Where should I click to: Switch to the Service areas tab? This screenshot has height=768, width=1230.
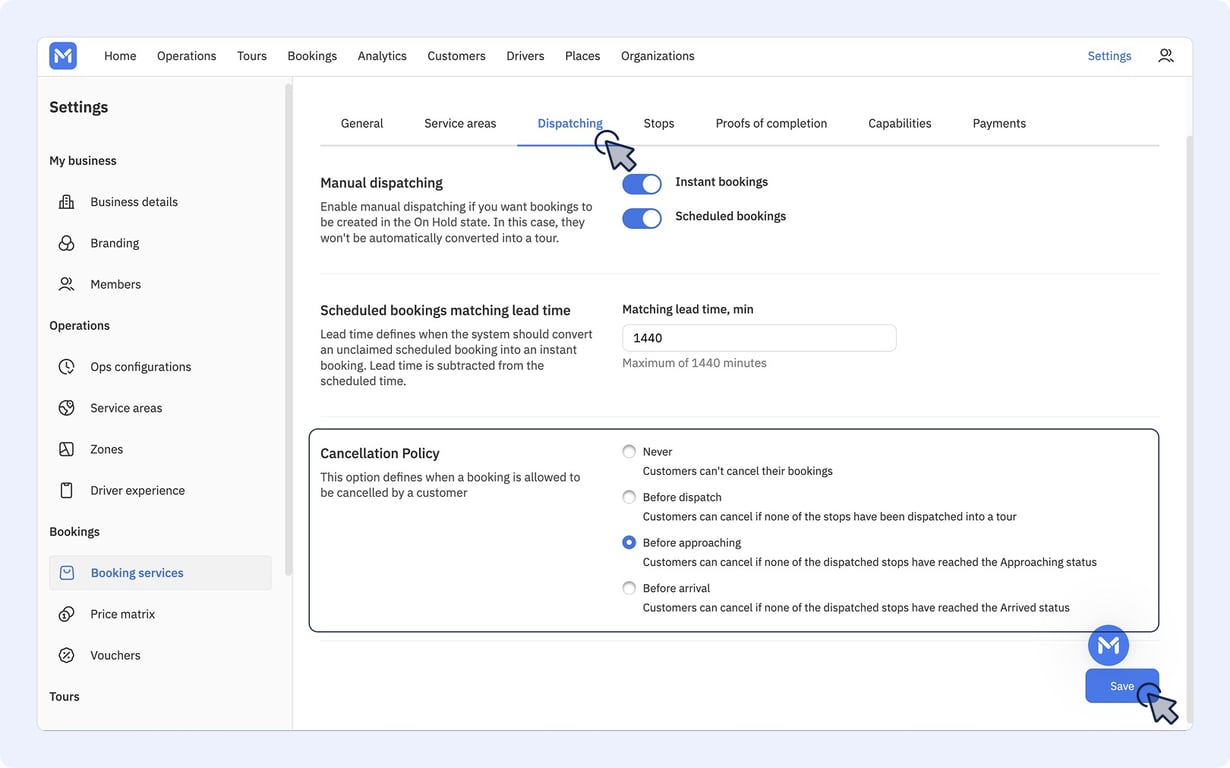click(x=460, y=124)
